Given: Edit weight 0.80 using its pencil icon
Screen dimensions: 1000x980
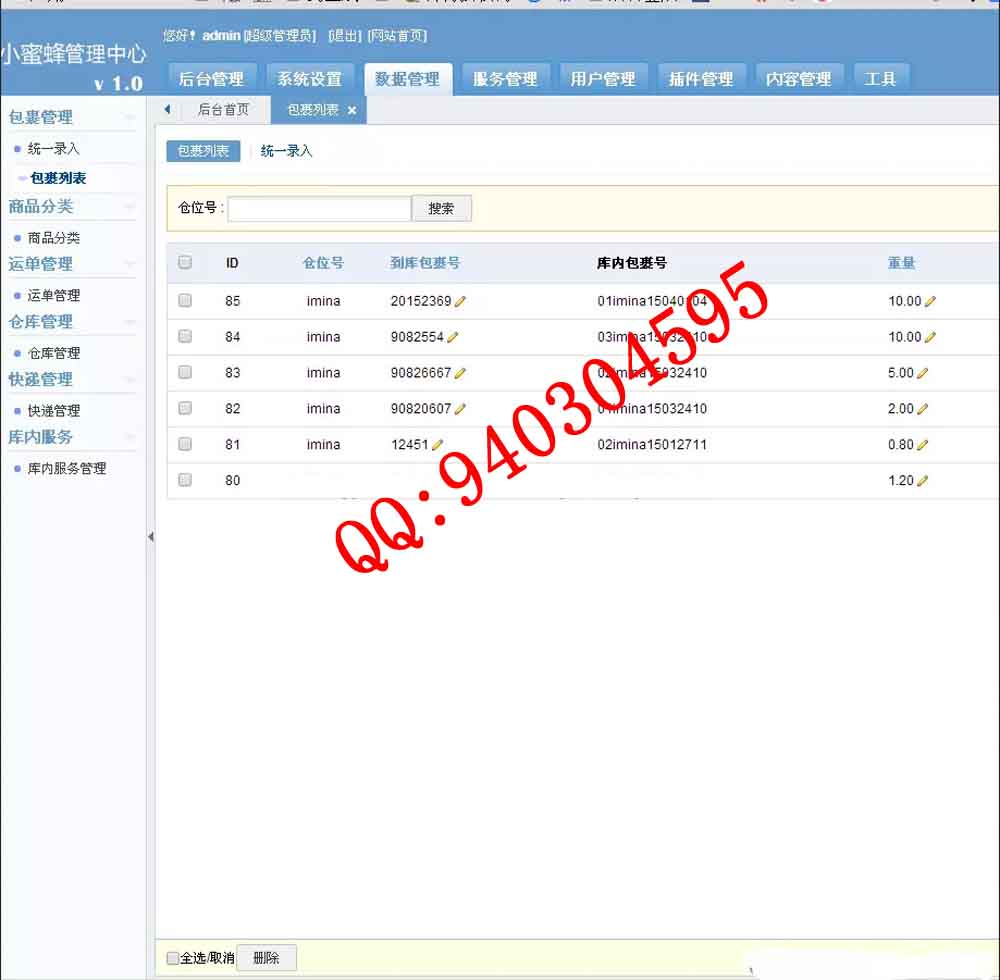Looking at the screenshot, I should click(922, 445).
